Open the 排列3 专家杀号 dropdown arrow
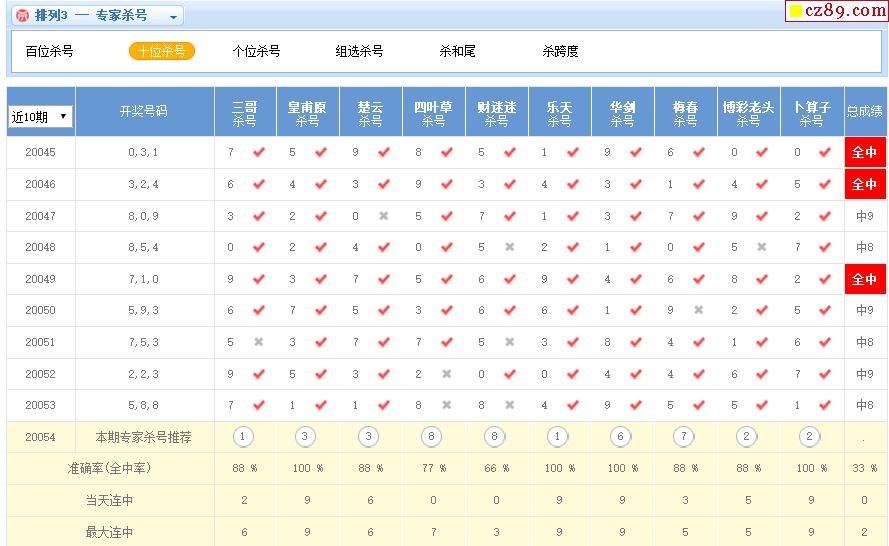 (x=173, y=17)
